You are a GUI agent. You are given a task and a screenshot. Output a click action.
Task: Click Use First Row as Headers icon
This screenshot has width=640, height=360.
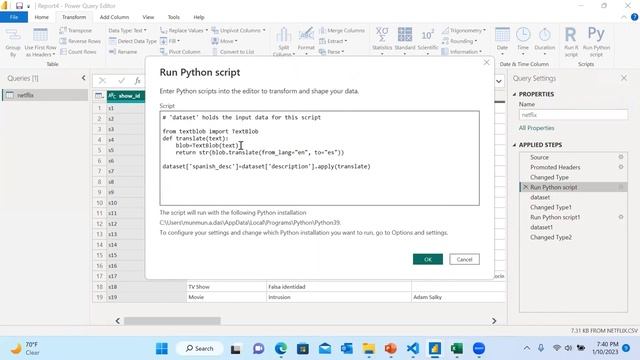[x=40, y=42]
